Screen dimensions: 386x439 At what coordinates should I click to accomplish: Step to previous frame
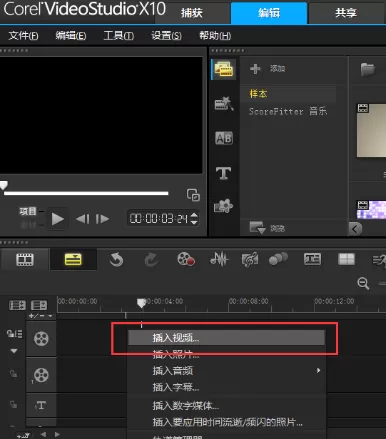tap(83, 219)
